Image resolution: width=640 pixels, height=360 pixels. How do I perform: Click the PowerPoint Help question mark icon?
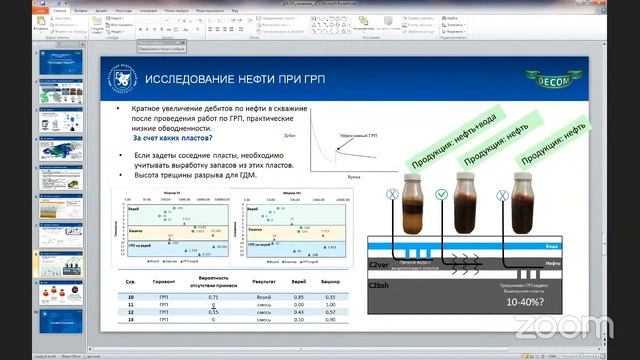(603, 11)
